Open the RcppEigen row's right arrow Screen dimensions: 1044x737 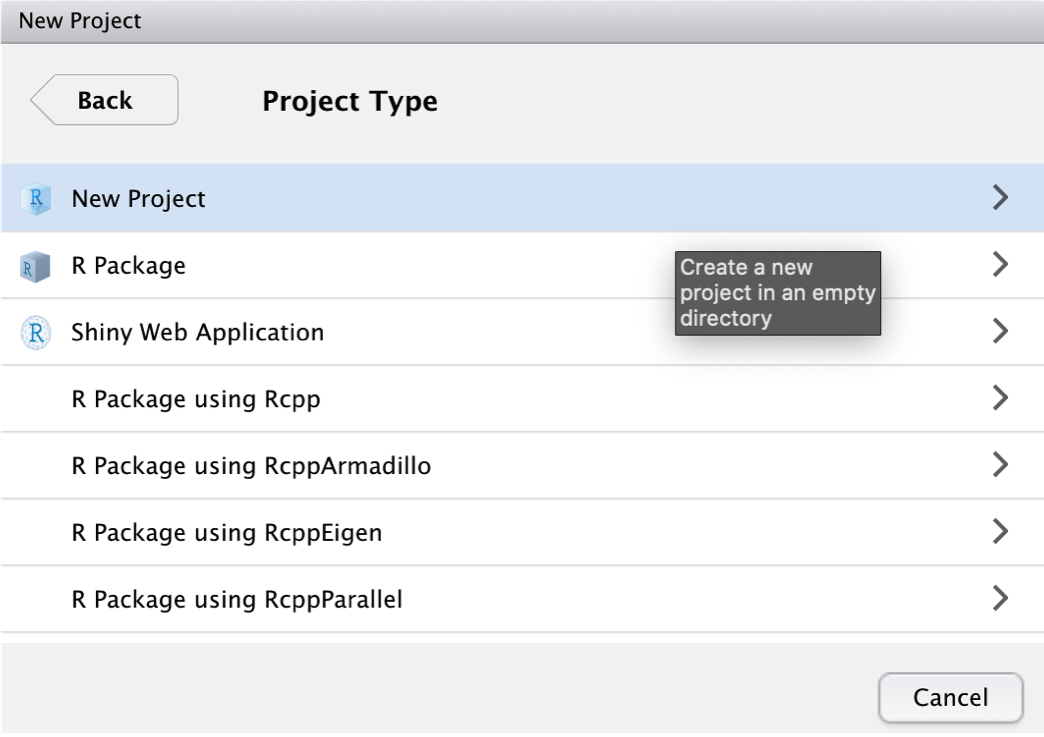coord(999,532)
